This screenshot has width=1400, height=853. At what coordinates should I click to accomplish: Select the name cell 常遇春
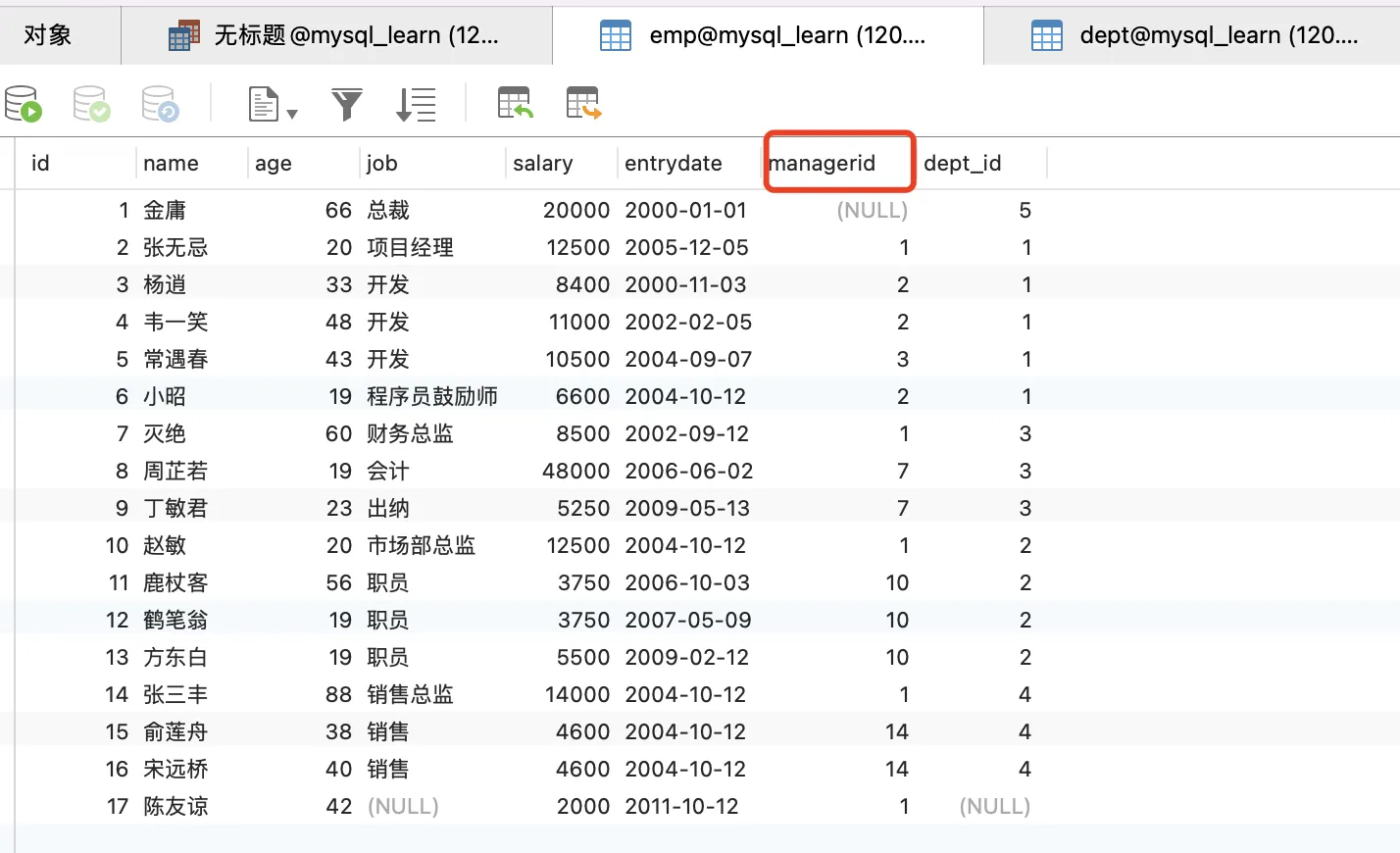175,359
